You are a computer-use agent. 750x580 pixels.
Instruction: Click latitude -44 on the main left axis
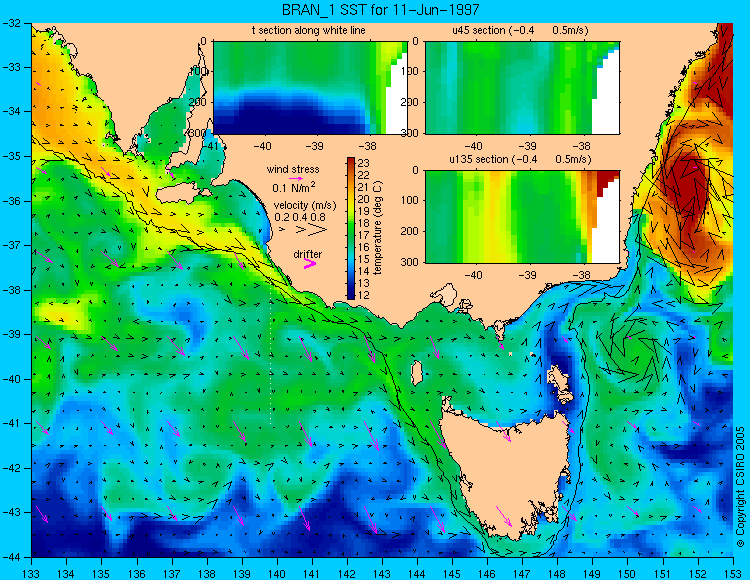click(11, 557)
